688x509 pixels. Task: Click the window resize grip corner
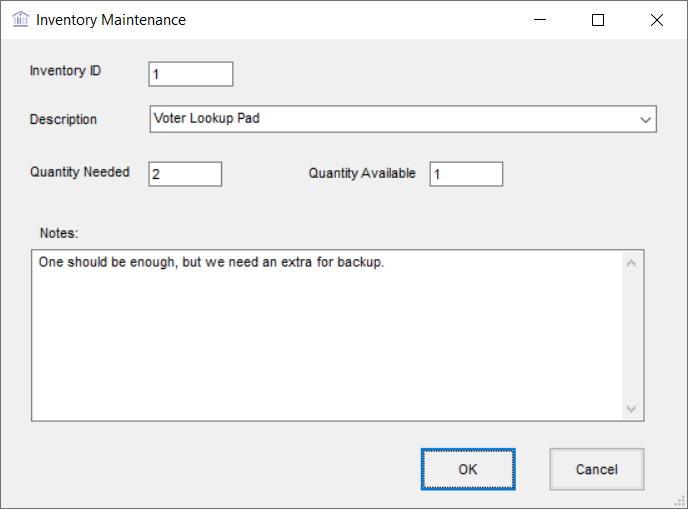tap(680, 501)
